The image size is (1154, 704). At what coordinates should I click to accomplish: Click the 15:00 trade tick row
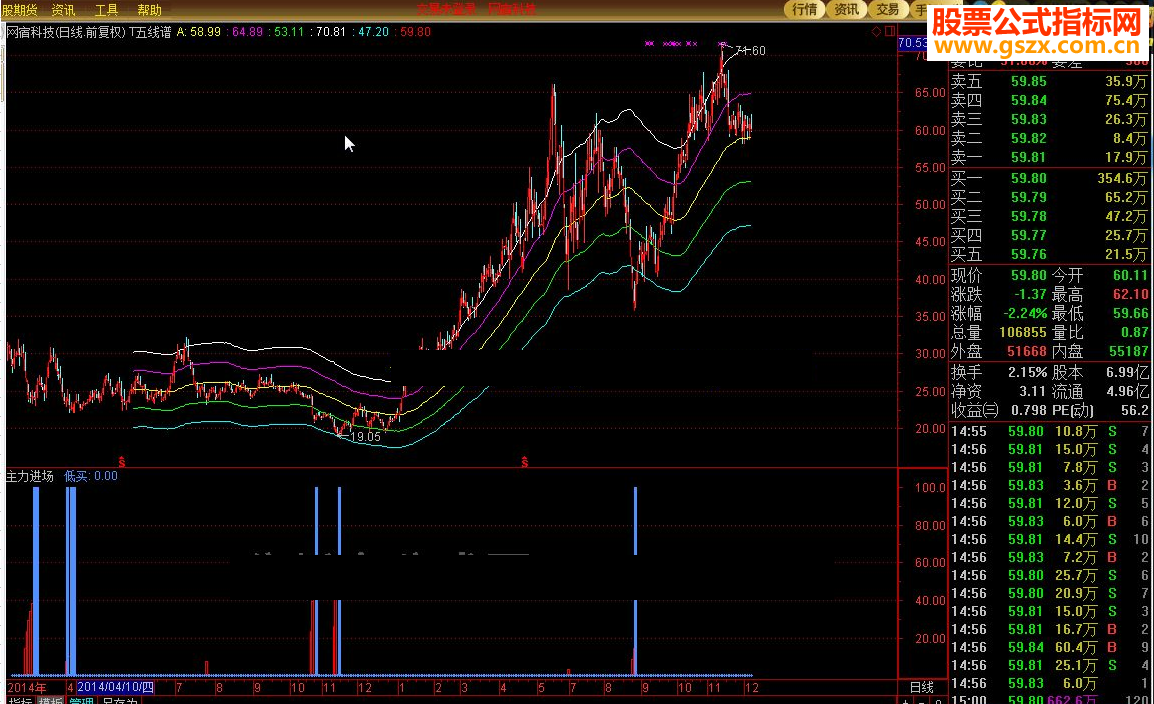(1050, 700)
